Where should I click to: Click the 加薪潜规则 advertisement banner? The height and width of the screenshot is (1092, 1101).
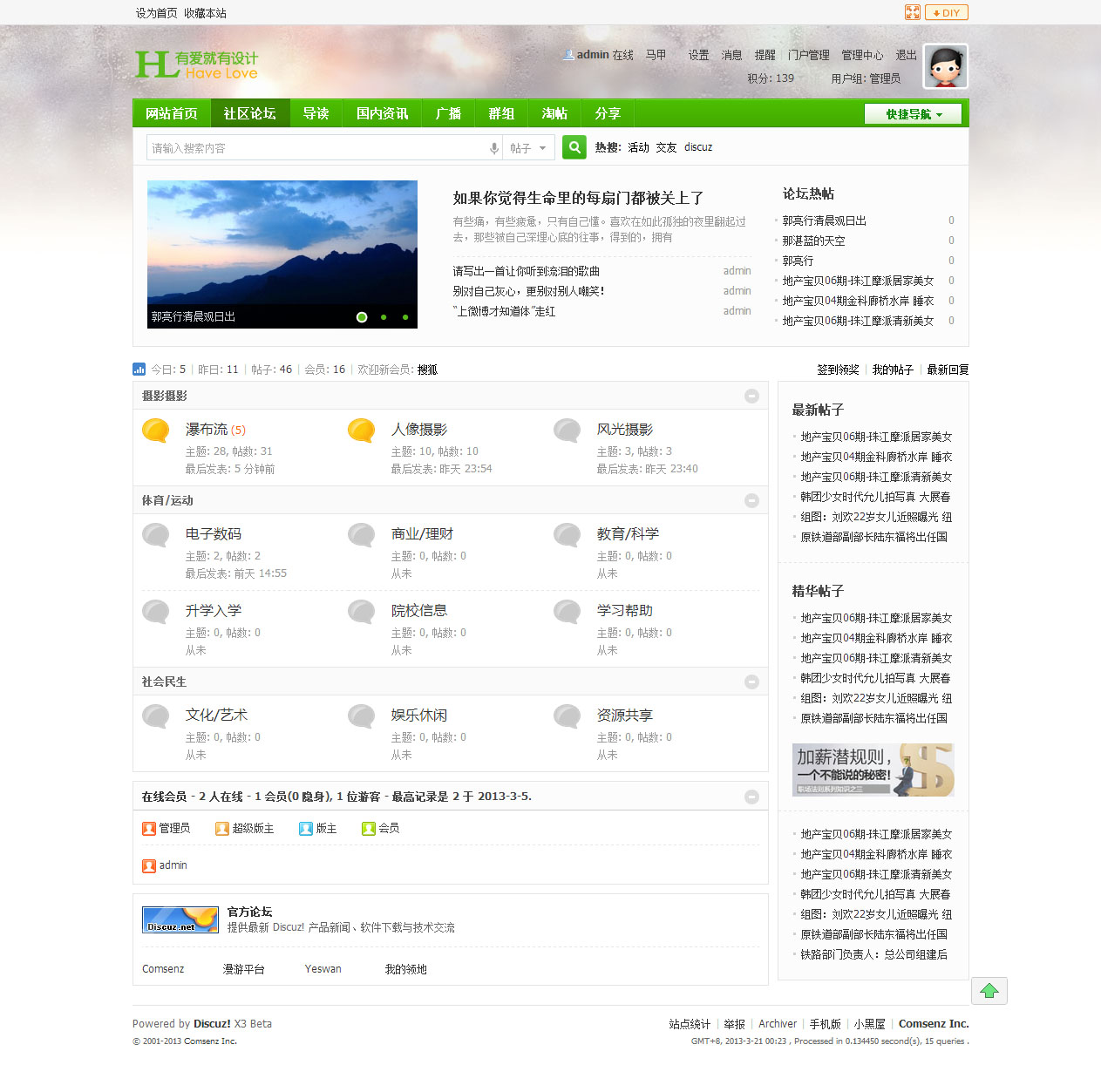click(x=873, y=770)
